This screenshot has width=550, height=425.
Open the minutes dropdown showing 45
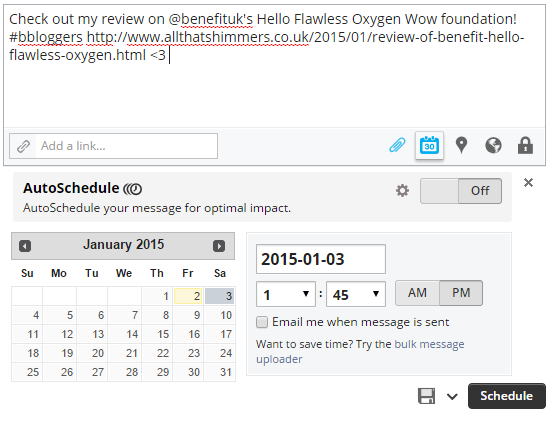pyautogui.click(x=356, y=294)
